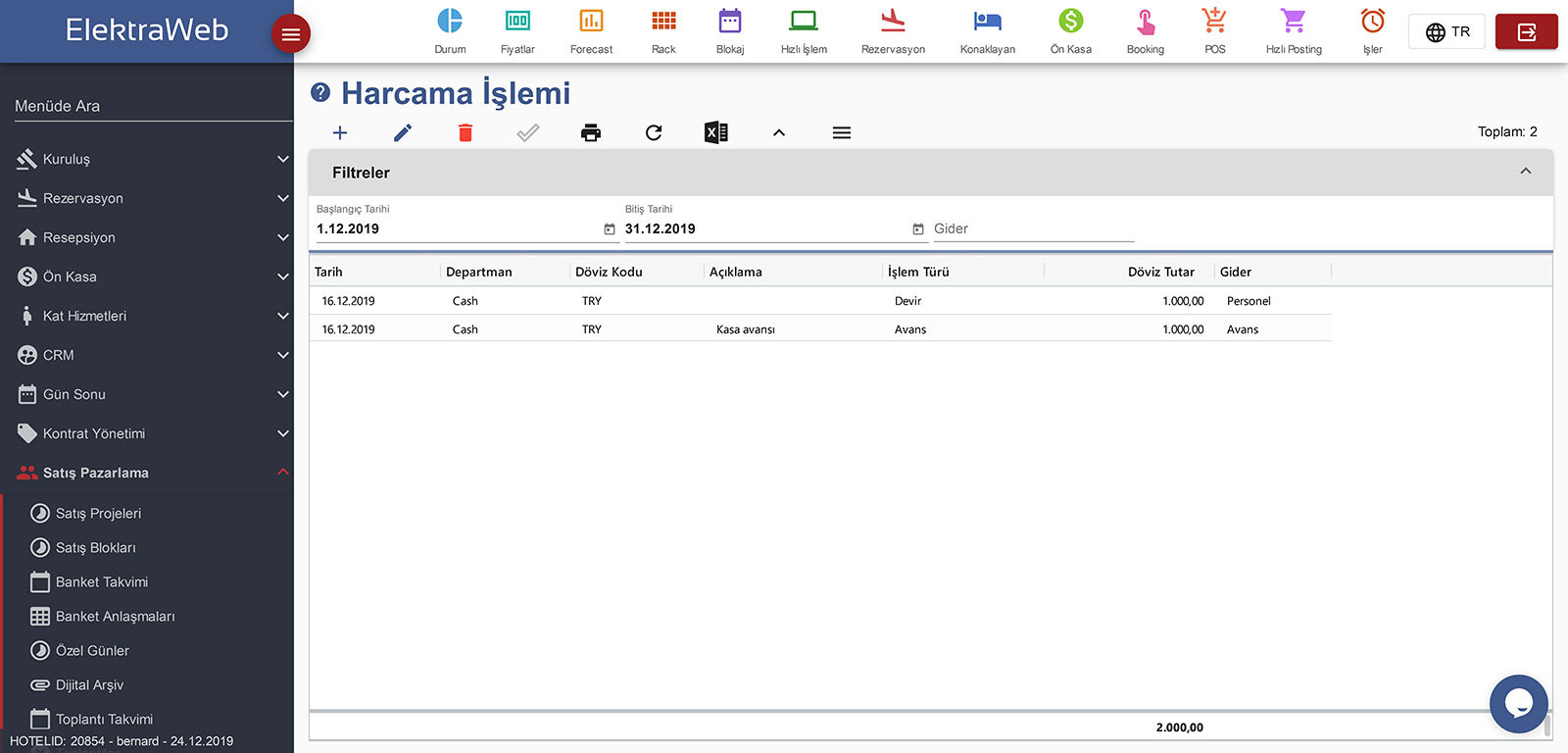1568x753 pixels.
Task: Sort by Açıklama column header
Action: pos(736,272)
